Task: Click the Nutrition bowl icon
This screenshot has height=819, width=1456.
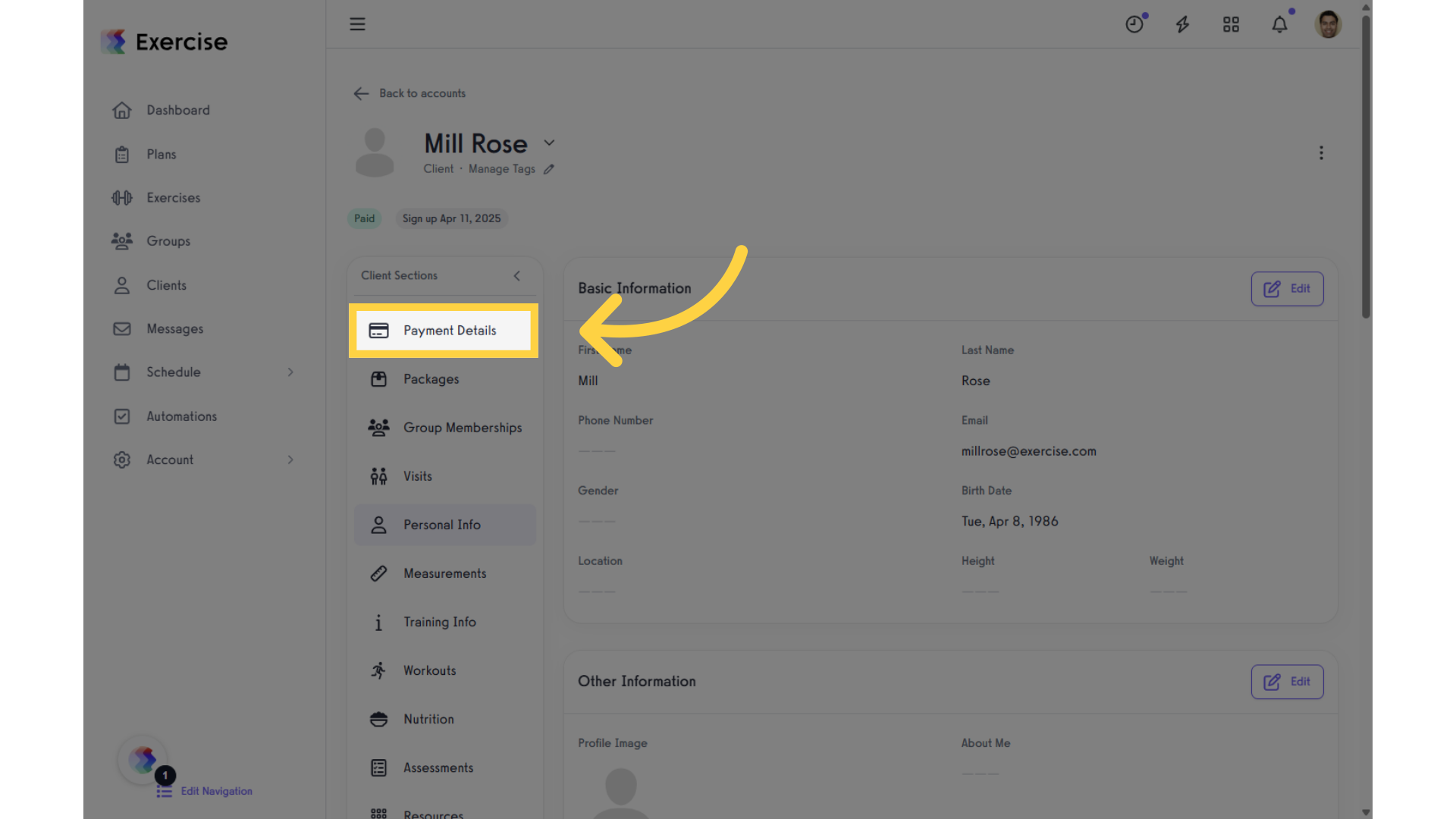Action: coord(378,719)
